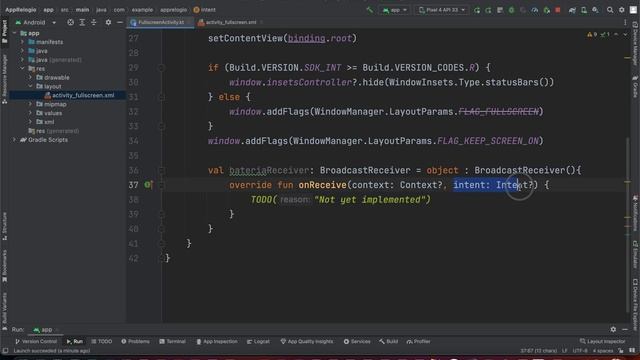Open the Terminal tool window
The height and width of the screenshot is (360, 640).
pos(172,341)
